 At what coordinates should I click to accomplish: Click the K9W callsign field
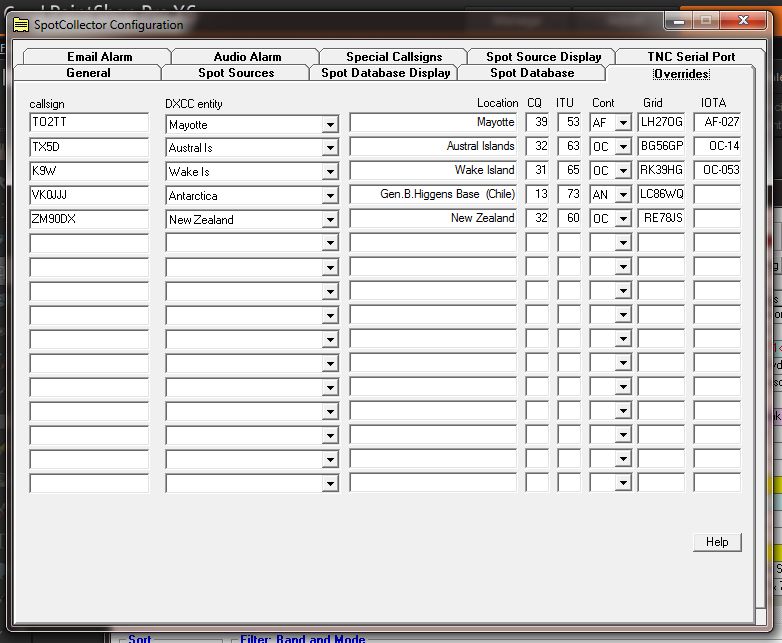coord(89,171)
